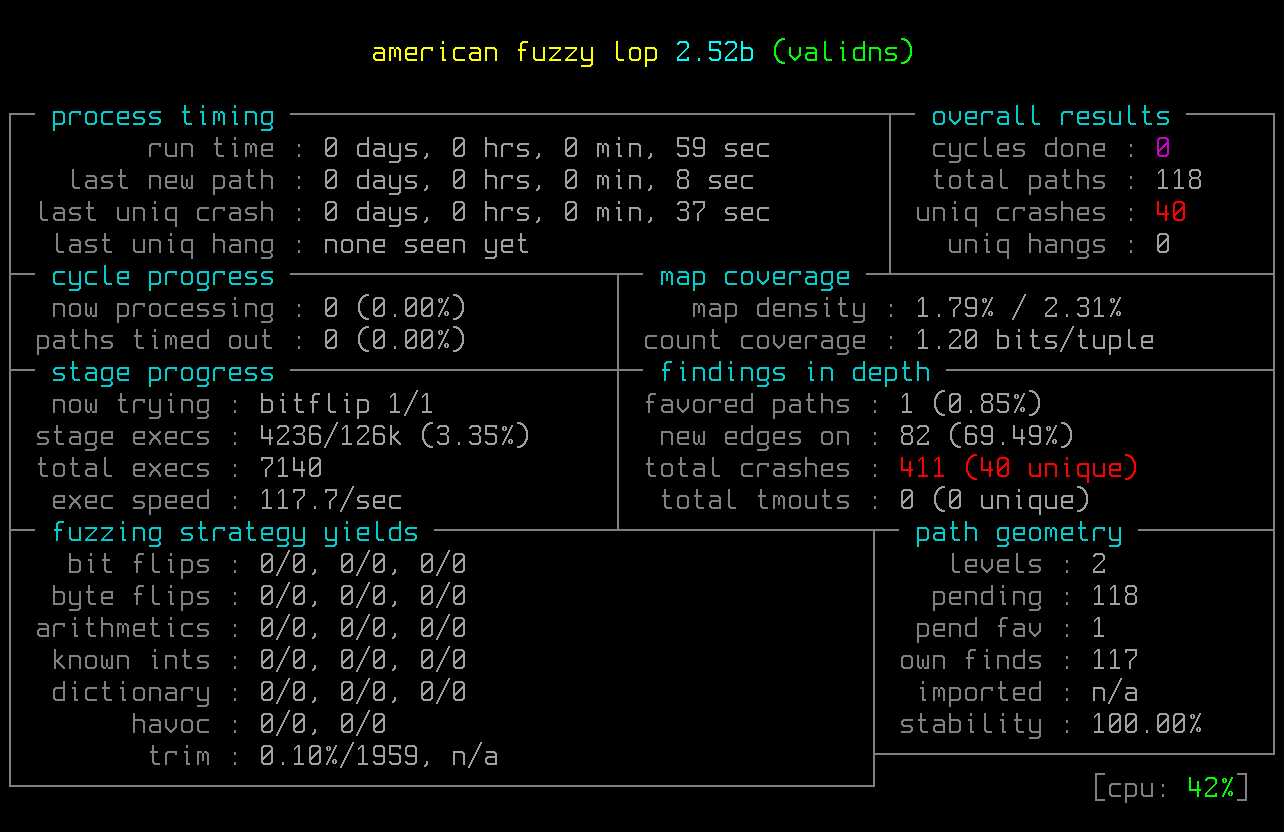1284x832 pixels.
Task: Click the levels value '2'
Action: (x=1099, y=565)
